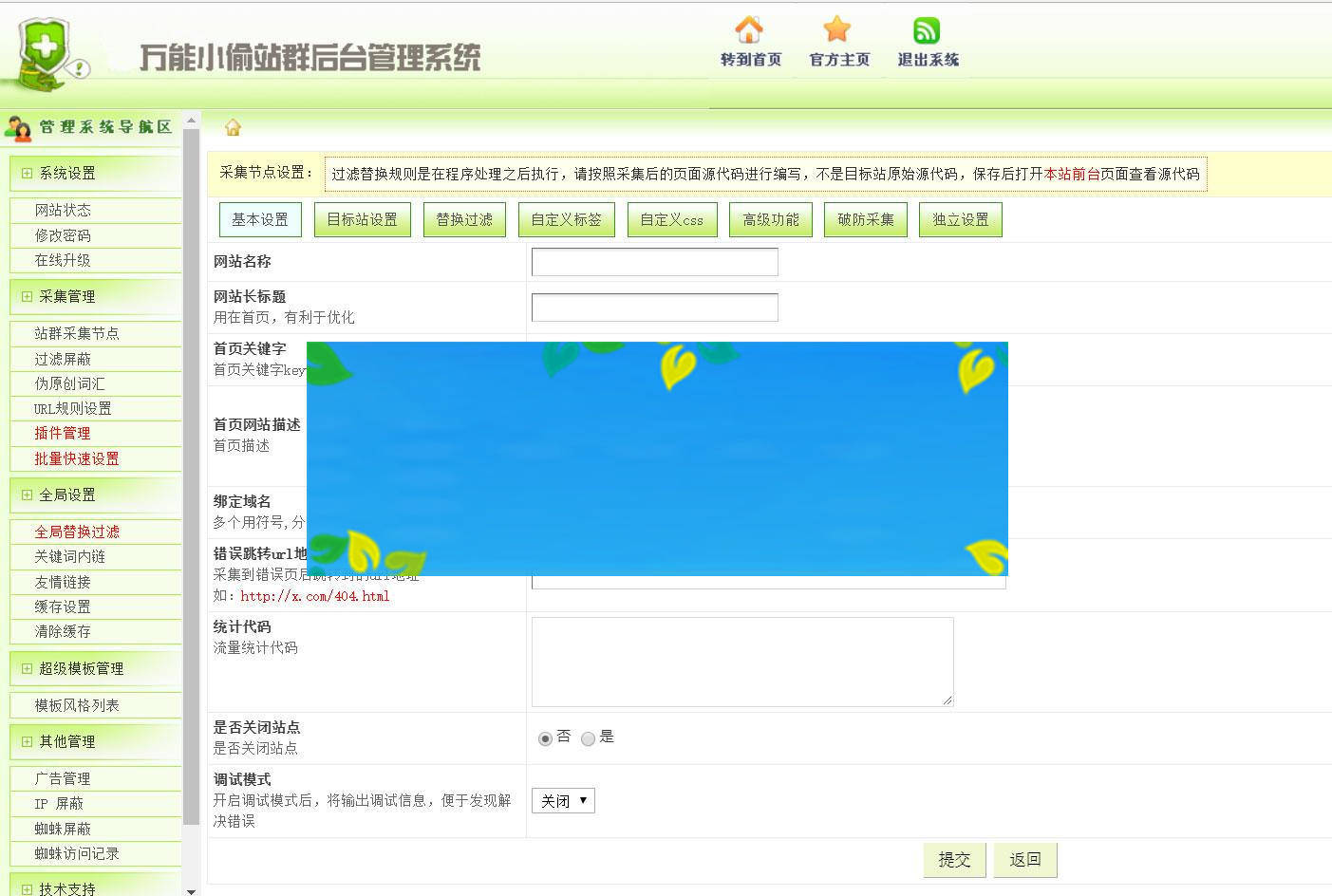1332x896 pixels.
Task: Click the 网站名称 input field
Action: click(x=654, y=262)
